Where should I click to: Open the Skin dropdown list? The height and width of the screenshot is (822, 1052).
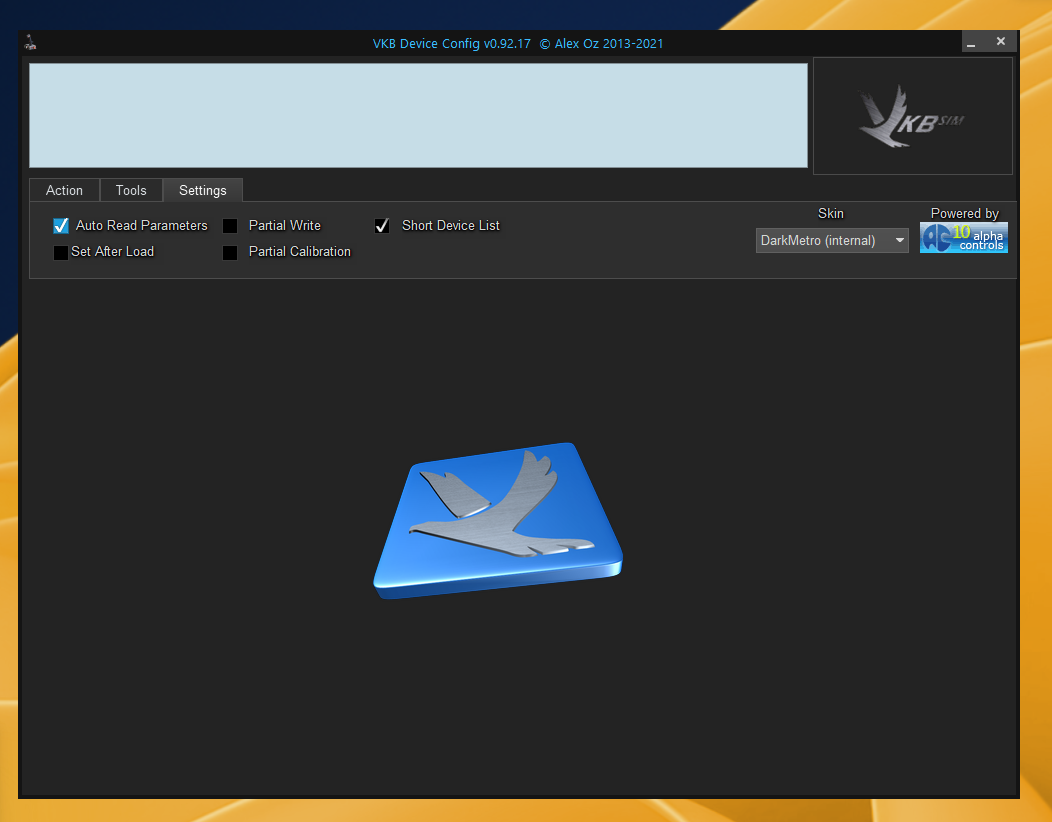pos(832,240)
